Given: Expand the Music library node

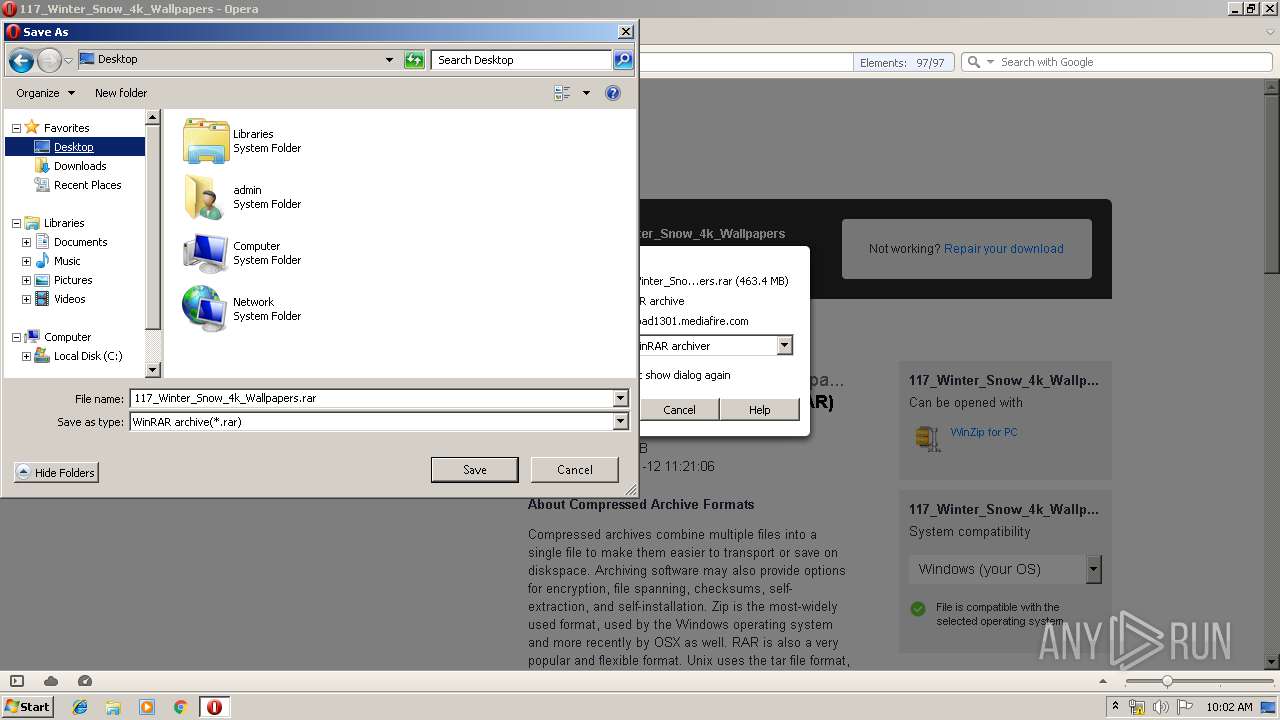Looking at the screenshot, I should point(27,261).
